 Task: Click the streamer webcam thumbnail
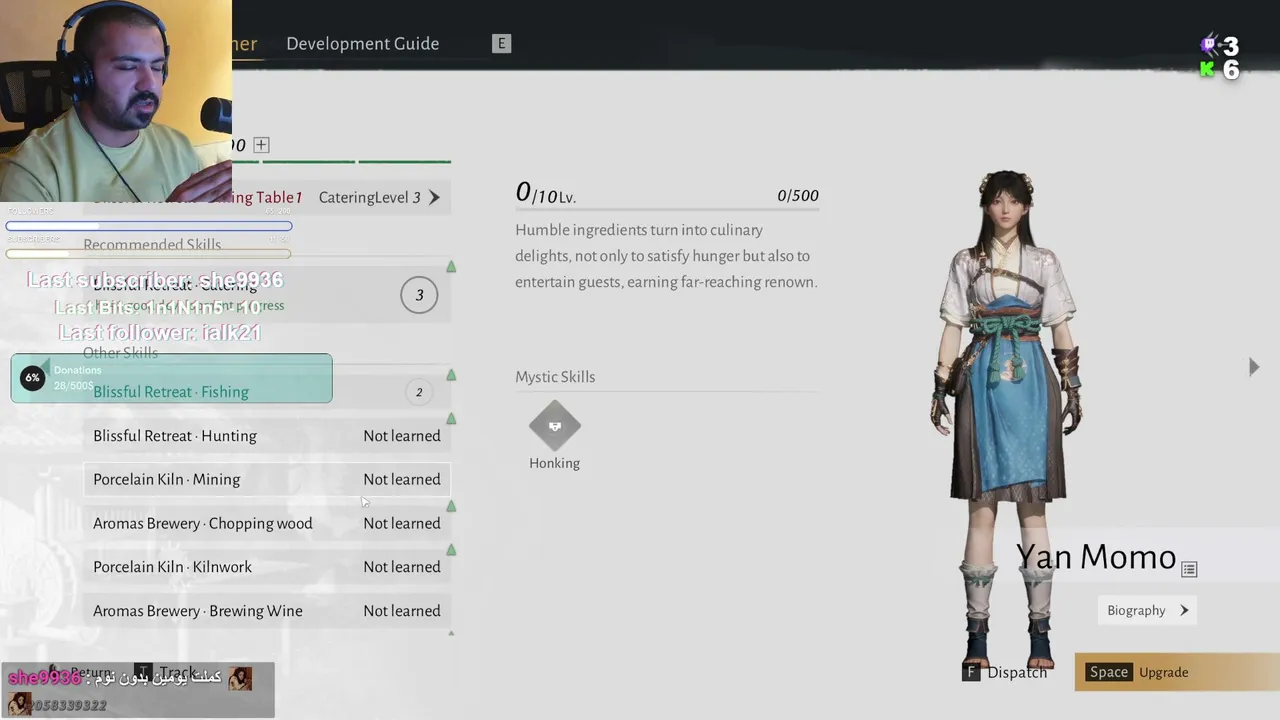116,101
